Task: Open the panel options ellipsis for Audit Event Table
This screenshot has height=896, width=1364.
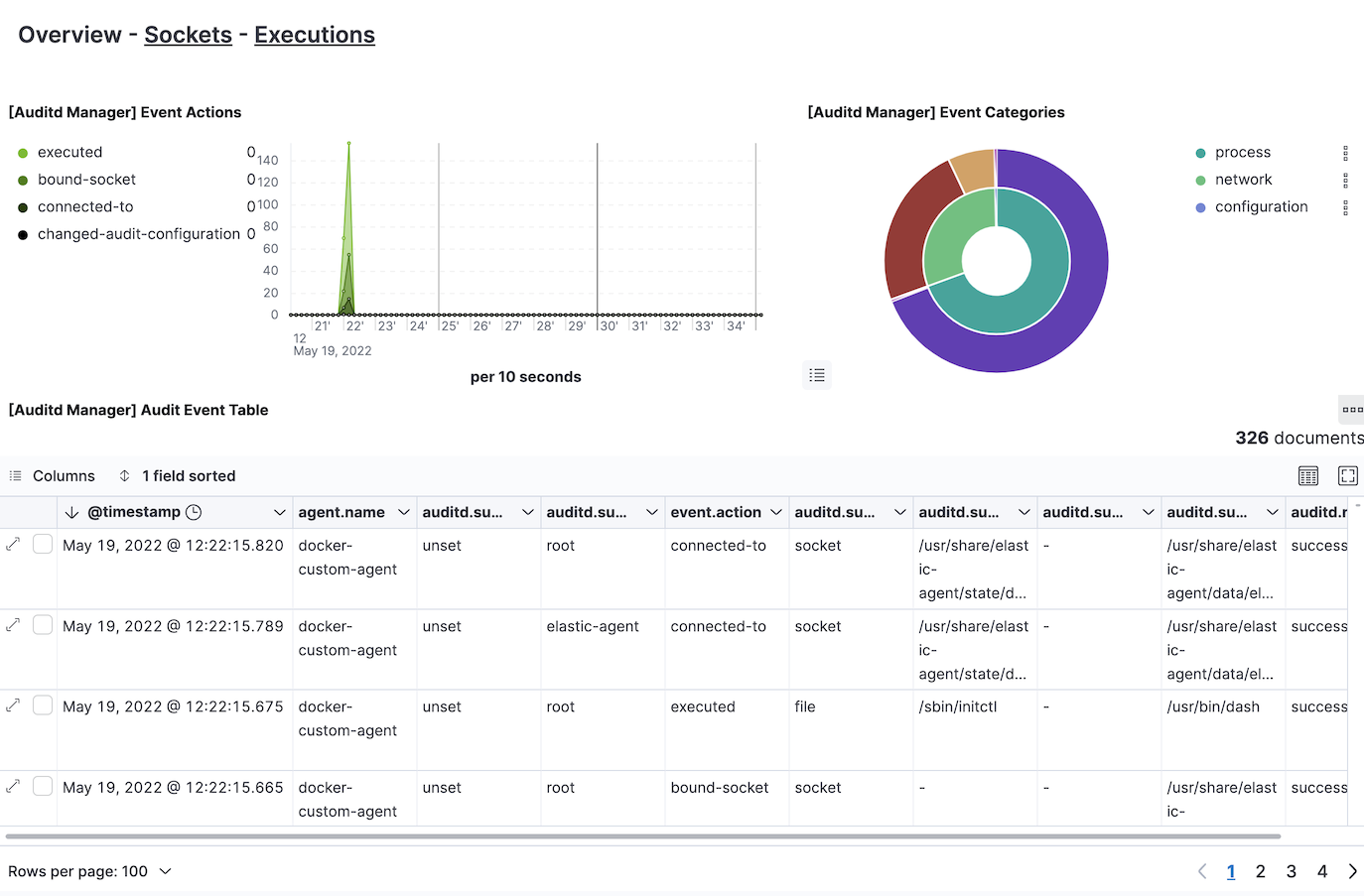Action: [1351, 409]
